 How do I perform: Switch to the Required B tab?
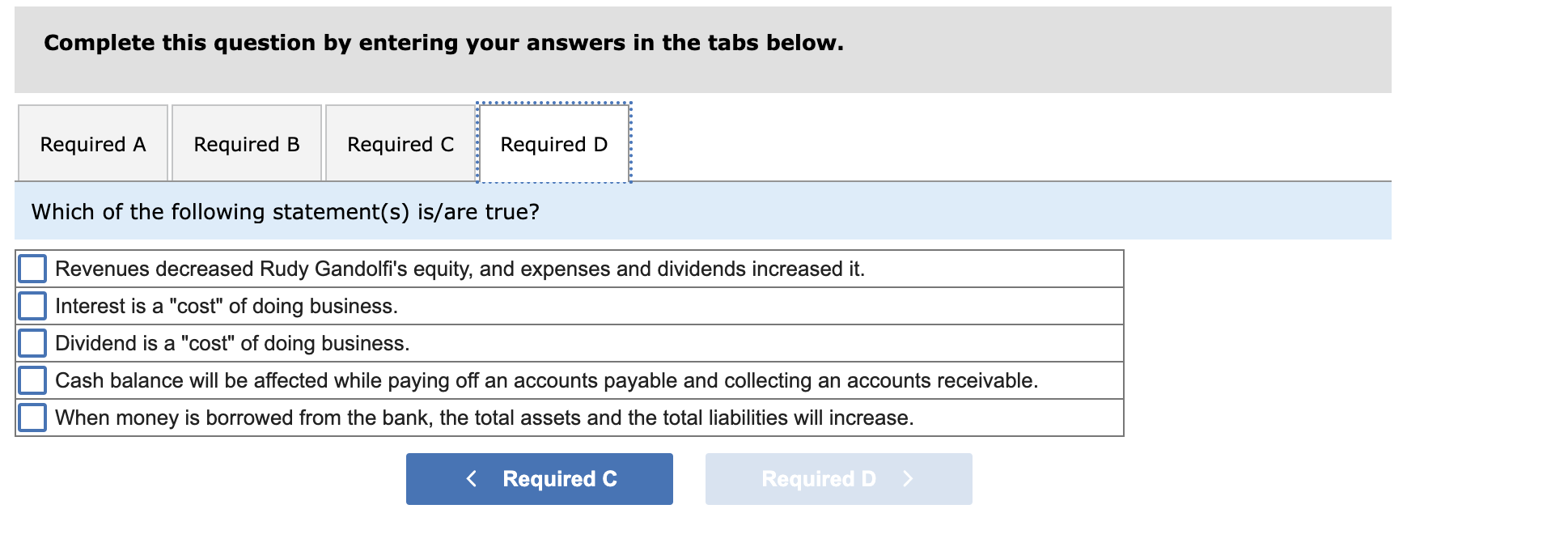pos(246,143)
